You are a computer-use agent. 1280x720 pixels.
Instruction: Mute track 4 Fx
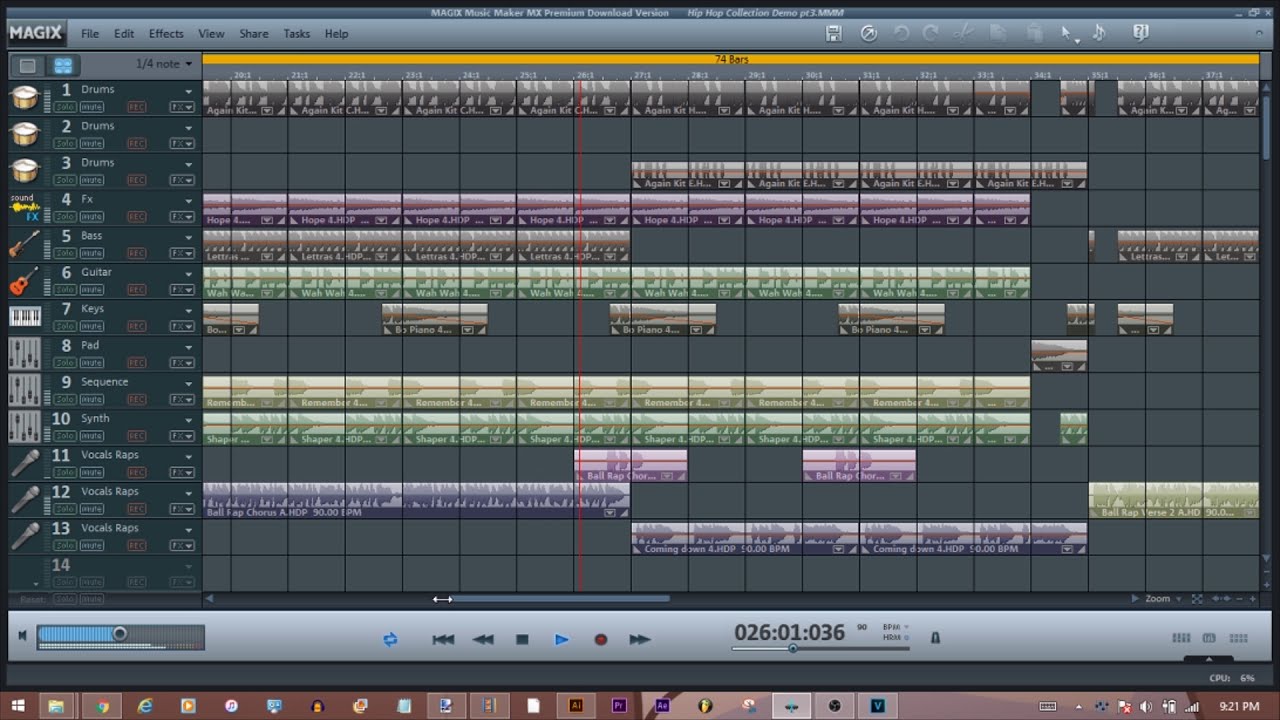tap(92, 217)
